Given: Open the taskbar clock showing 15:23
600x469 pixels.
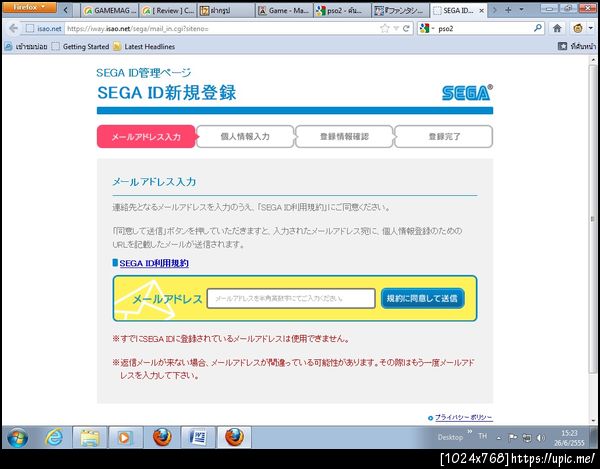Looking at the screenshot, I should click(569, 438).
